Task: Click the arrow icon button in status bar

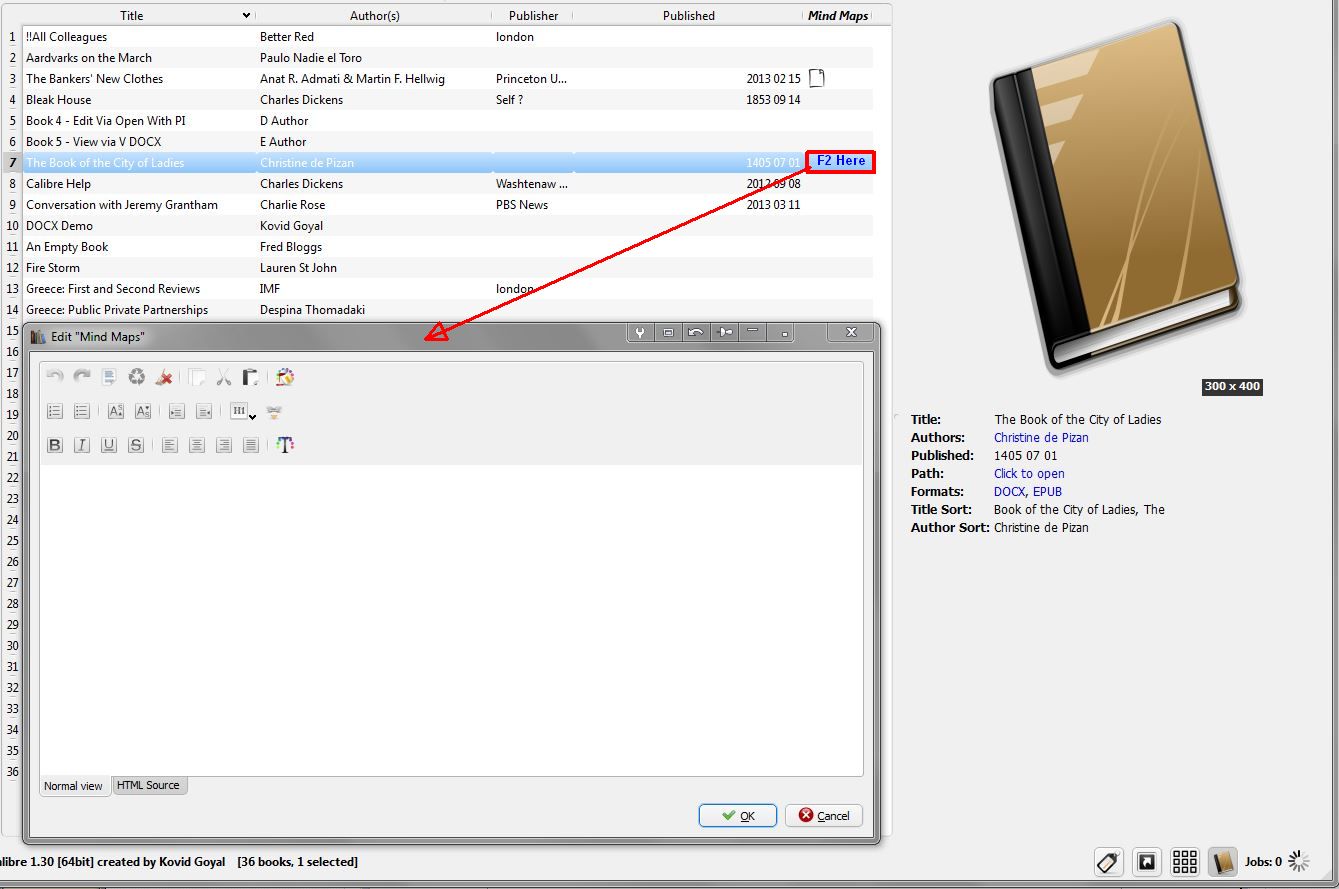Action: pos(1147,861)
